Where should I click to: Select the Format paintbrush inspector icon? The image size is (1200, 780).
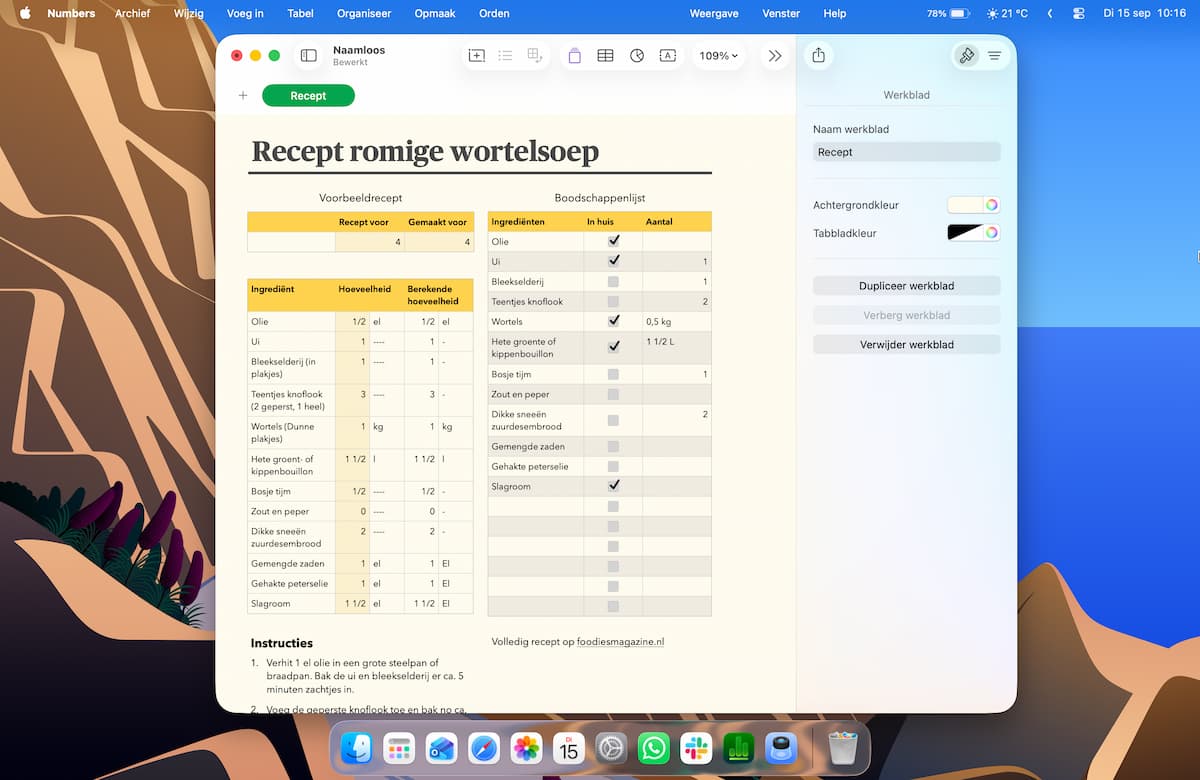coord(966,56)
